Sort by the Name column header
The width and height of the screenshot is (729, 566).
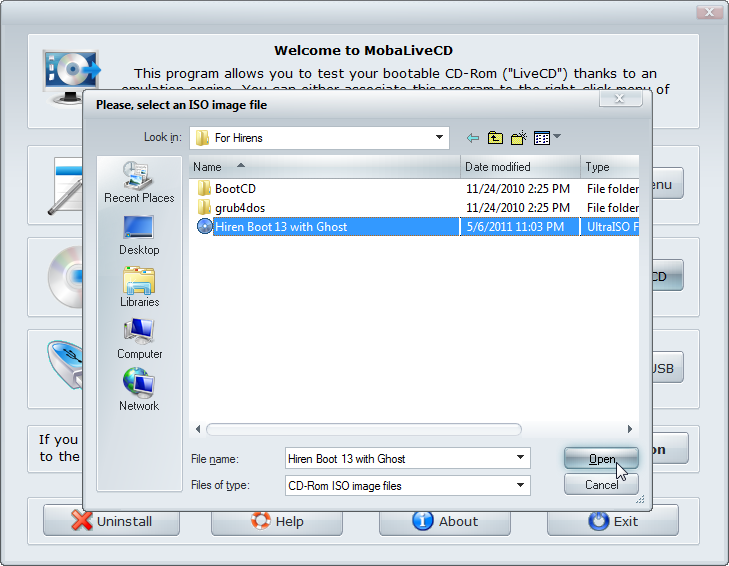[x=324, y=166]
